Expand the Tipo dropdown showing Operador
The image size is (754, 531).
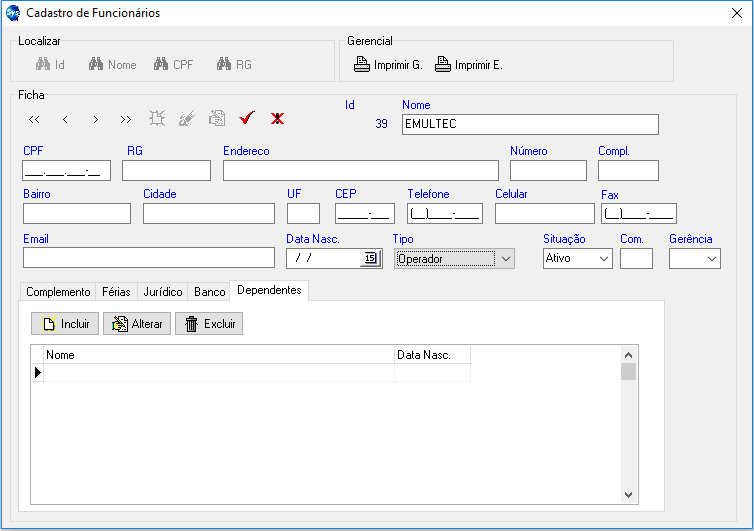tap(506, 258)
